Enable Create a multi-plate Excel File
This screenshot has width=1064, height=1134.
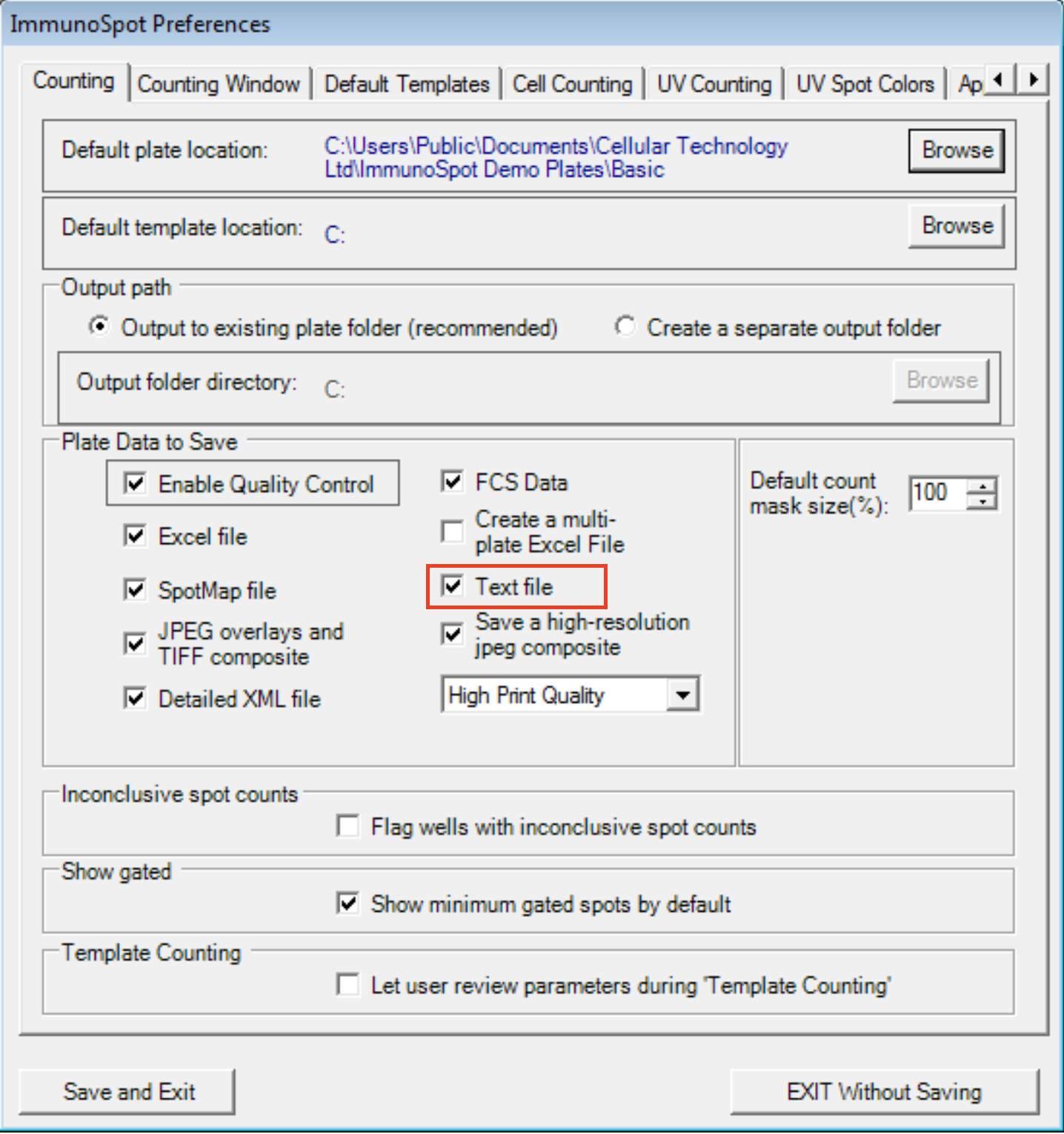coord(452,531)
